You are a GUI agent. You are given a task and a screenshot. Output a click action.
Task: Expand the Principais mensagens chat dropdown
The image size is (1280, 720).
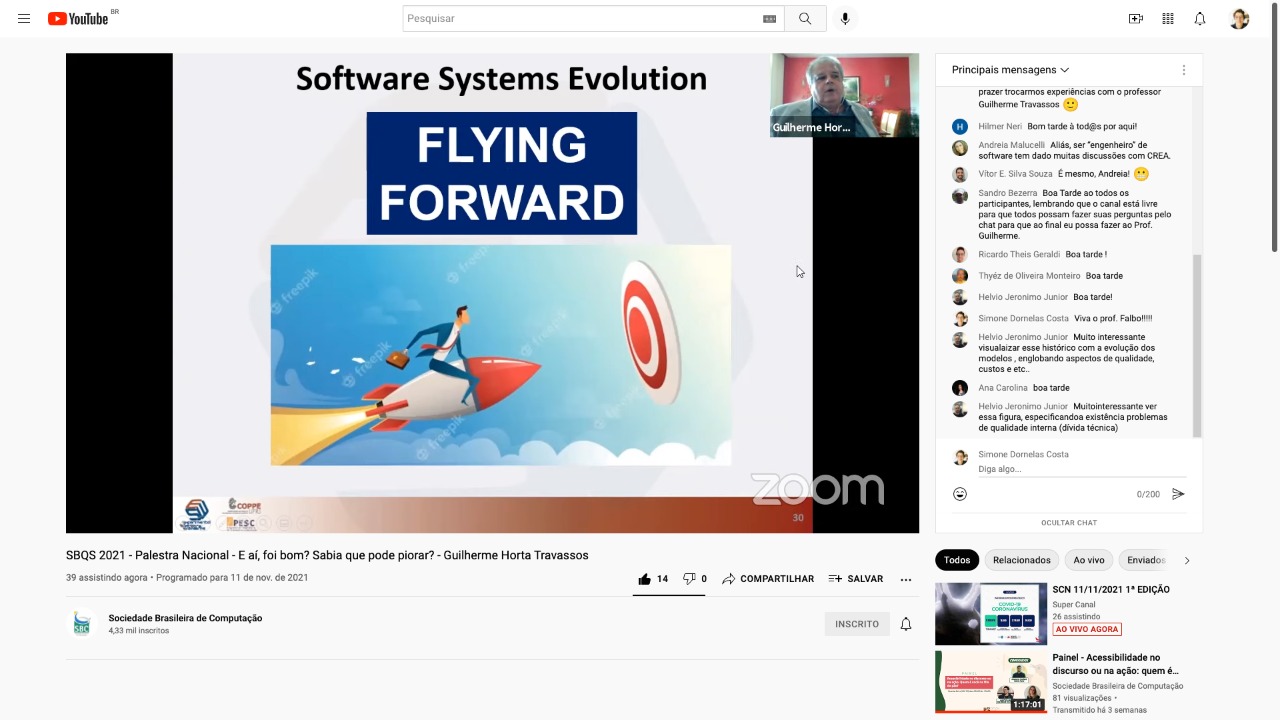click(x=1010, y=70)
